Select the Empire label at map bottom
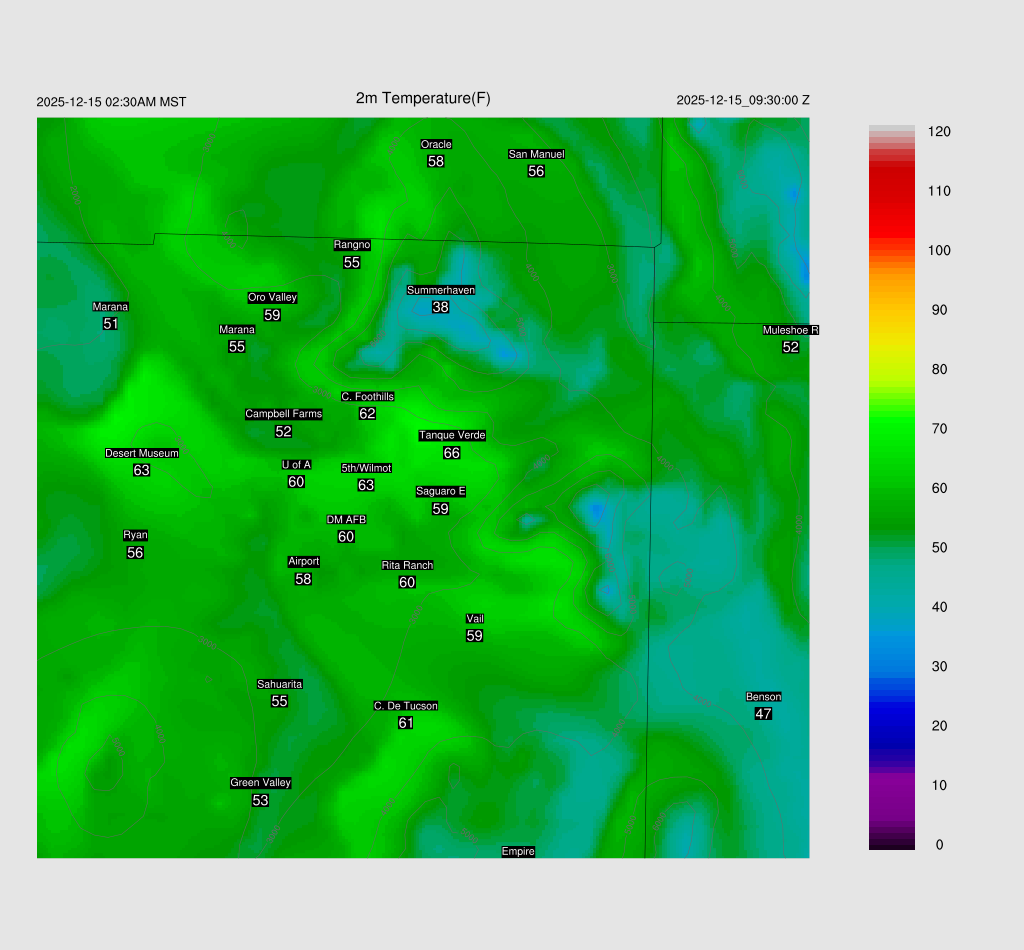Screen dimensions: 1024x950 tap(518, 851)
